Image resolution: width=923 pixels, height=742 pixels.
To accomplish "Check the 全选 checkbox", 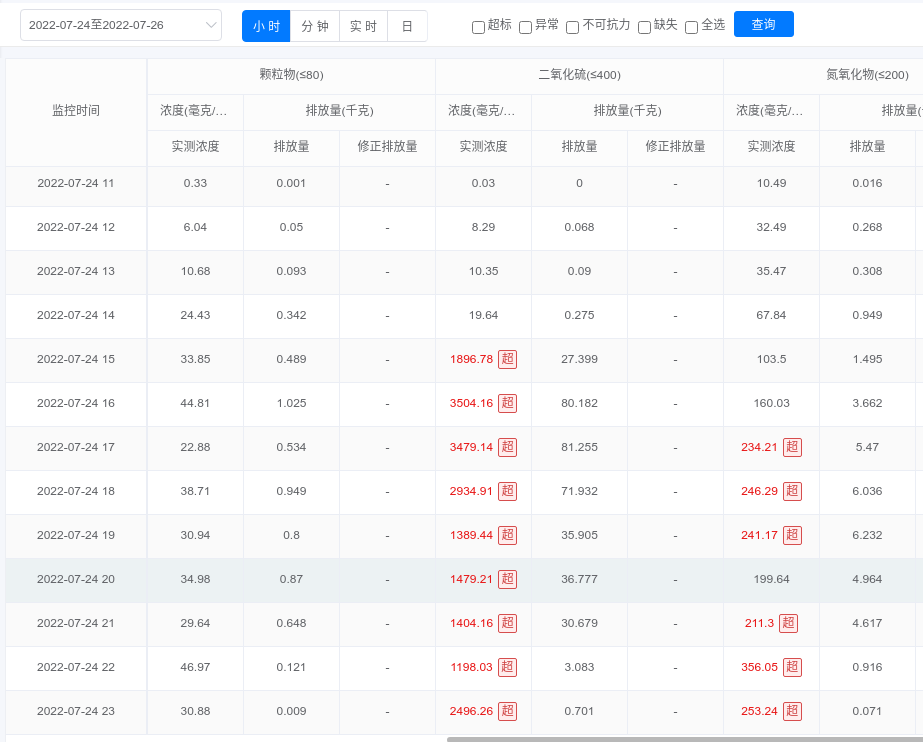I will point(692,27).
